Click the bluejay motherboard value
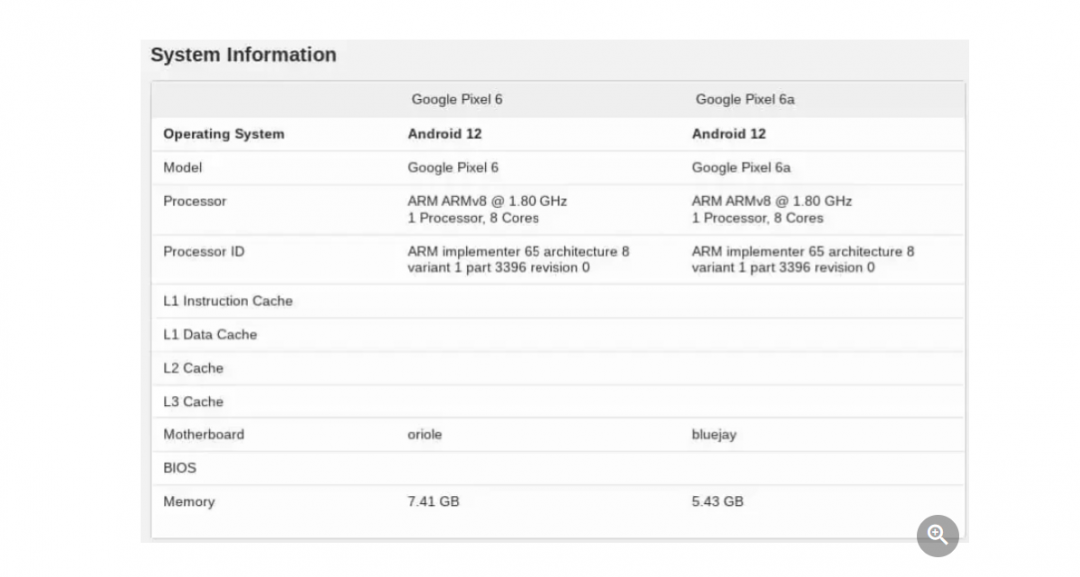This screenshot has height=577, width=1080. coord(714,435)
